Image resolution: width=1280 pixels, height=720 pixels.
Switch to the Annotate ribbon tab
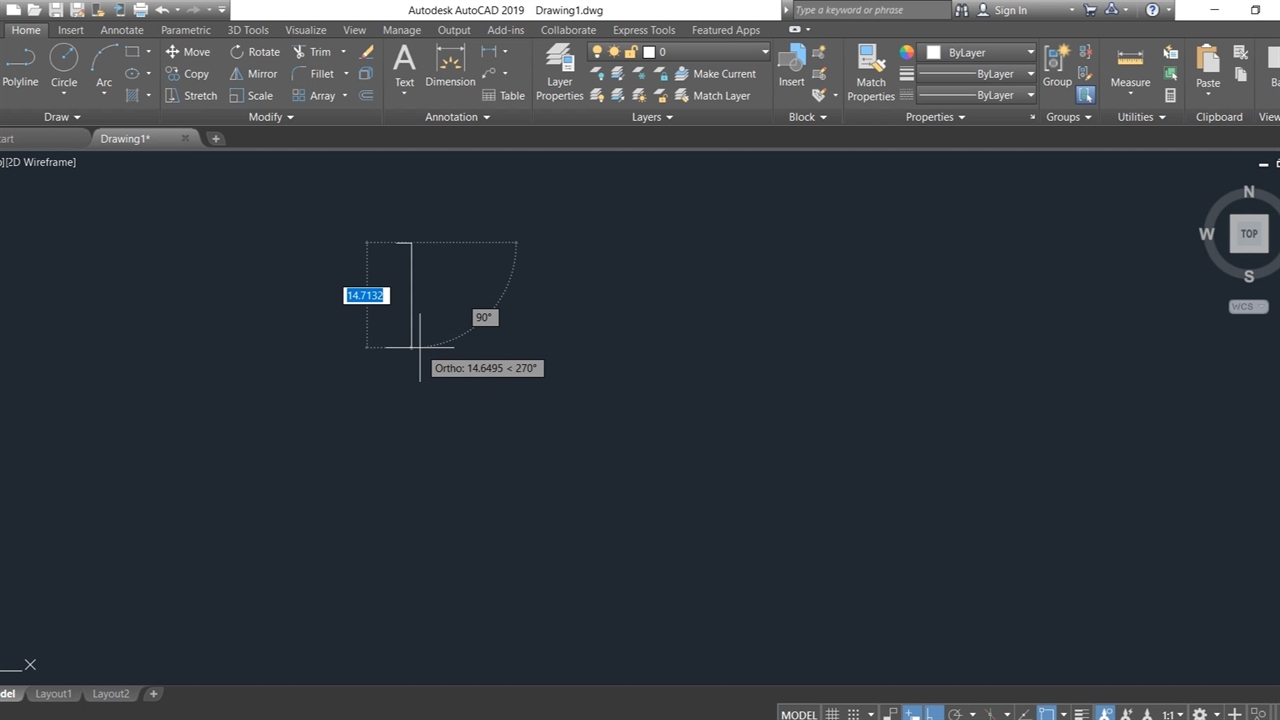[x=122, y=30]
